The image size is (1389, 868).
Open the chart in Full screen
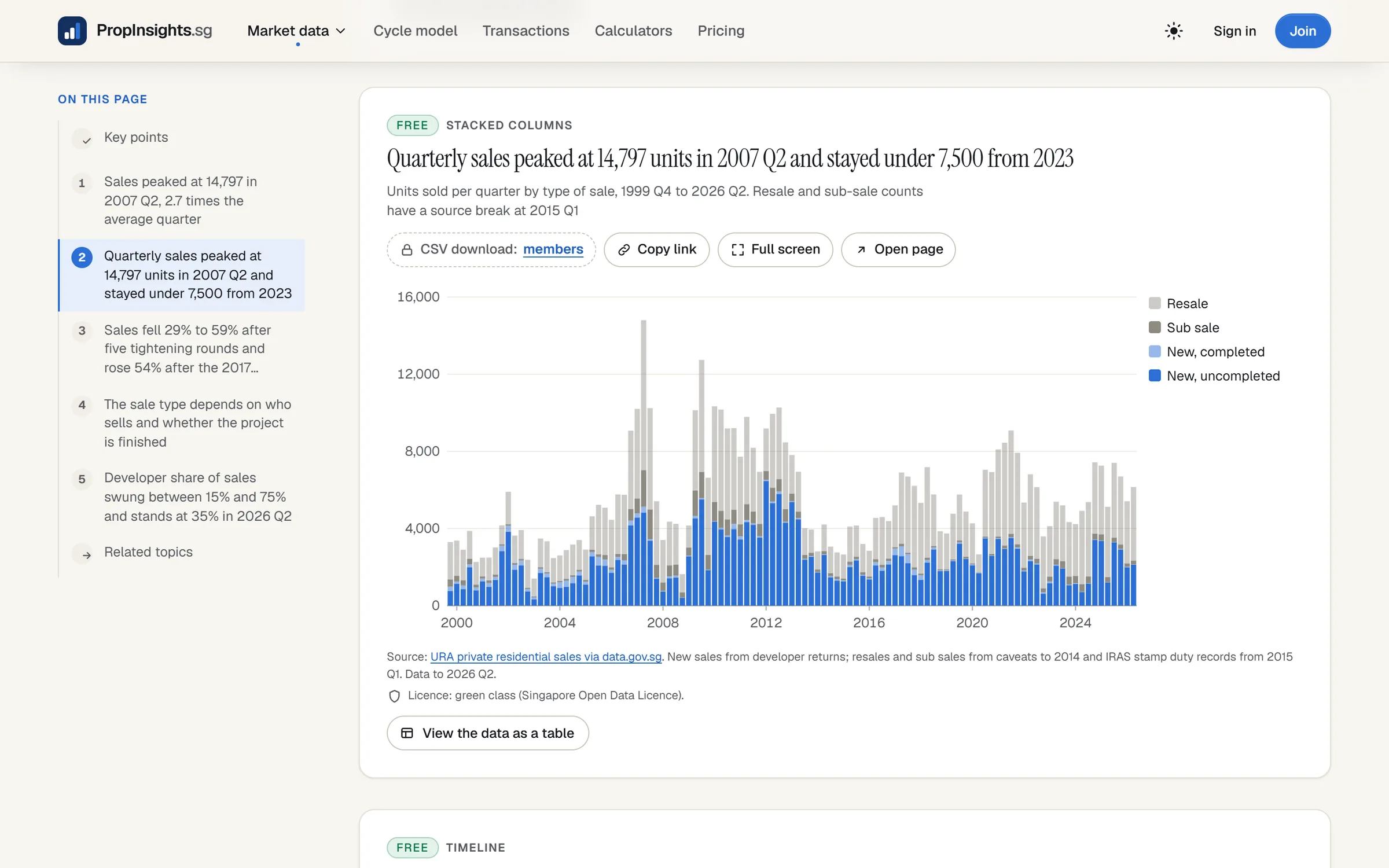click(775, 249)
